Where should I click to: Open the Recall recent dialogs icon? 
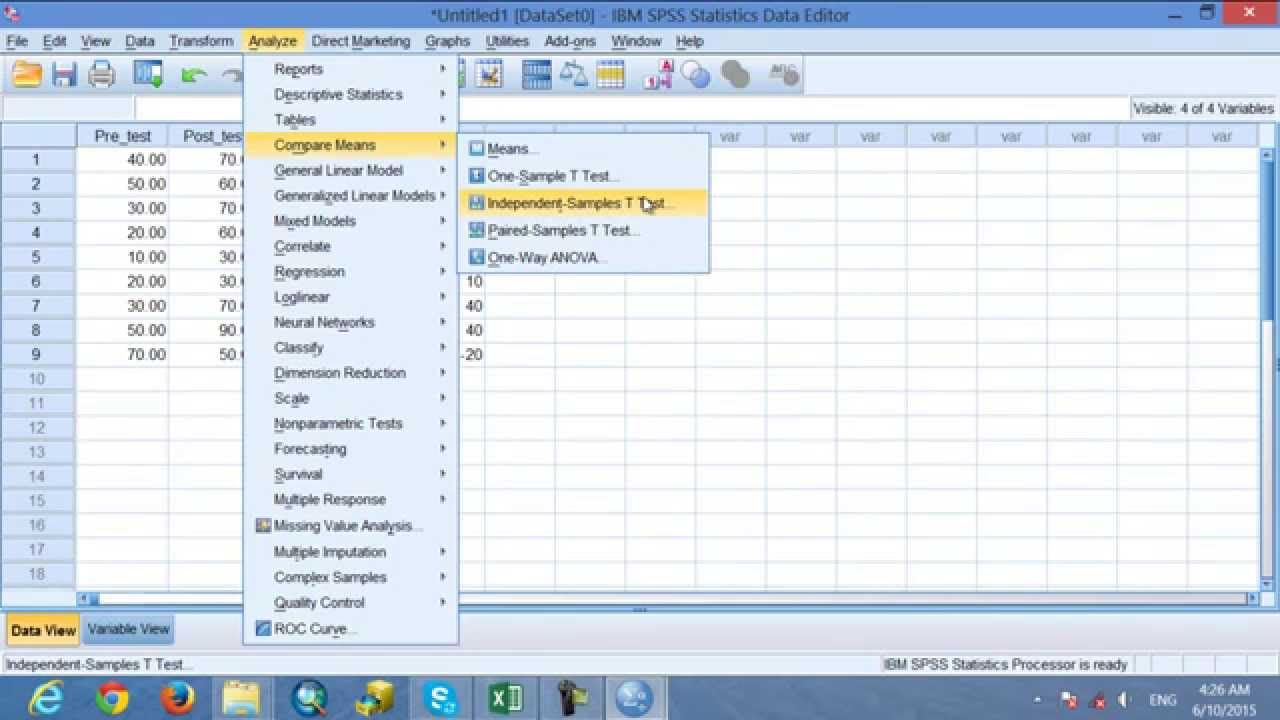pos(148,75)
